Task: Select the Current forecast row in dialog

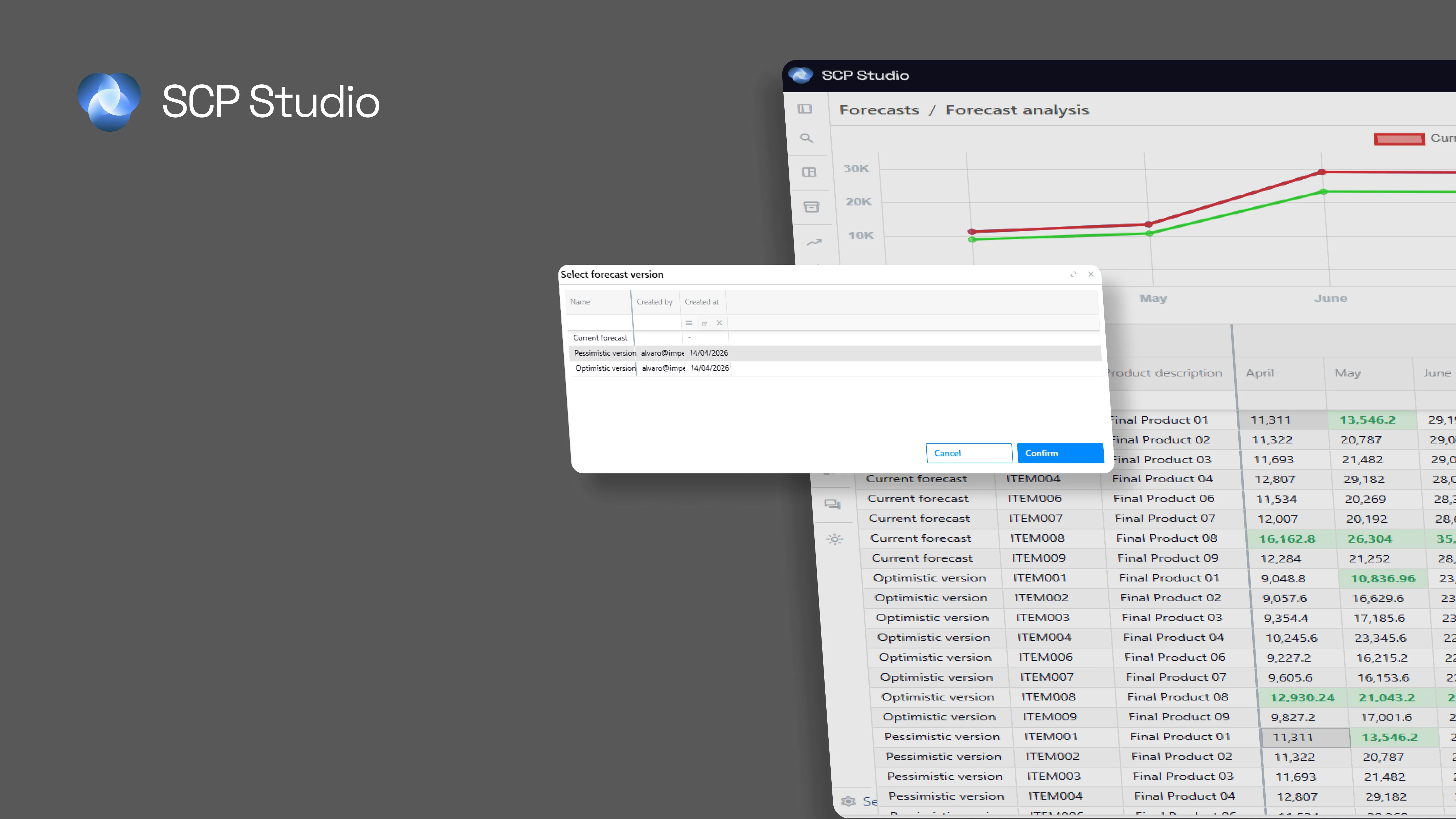Action: click(x=834, y=338)
